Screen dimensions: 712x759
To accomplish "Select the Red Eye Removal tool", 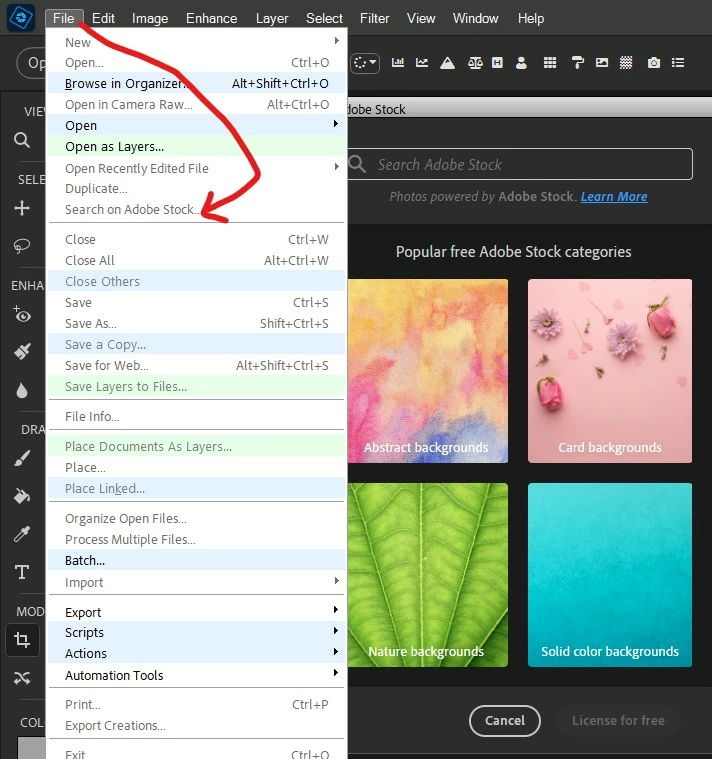I will coord(22,314).
